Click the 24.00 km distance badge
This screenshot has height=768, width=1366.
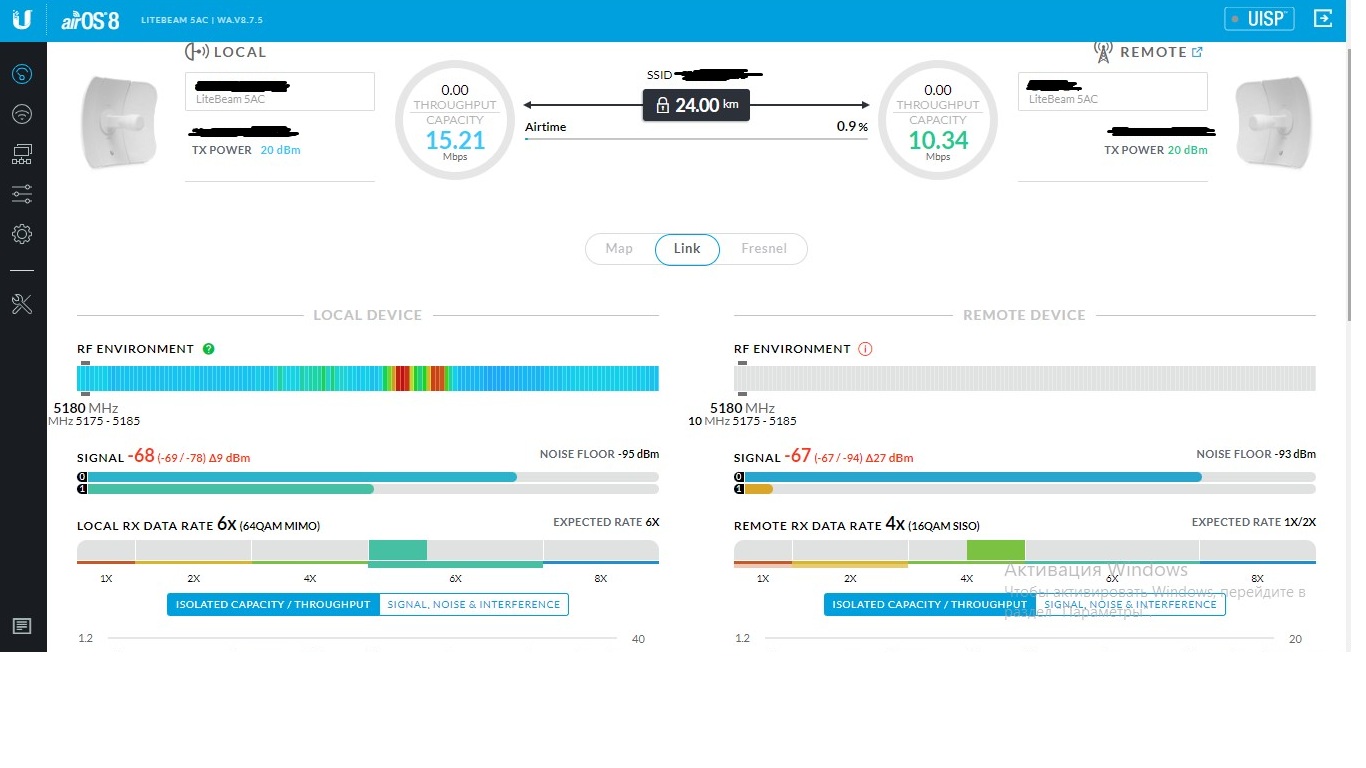pyautogui.click(x=696, y=105)
